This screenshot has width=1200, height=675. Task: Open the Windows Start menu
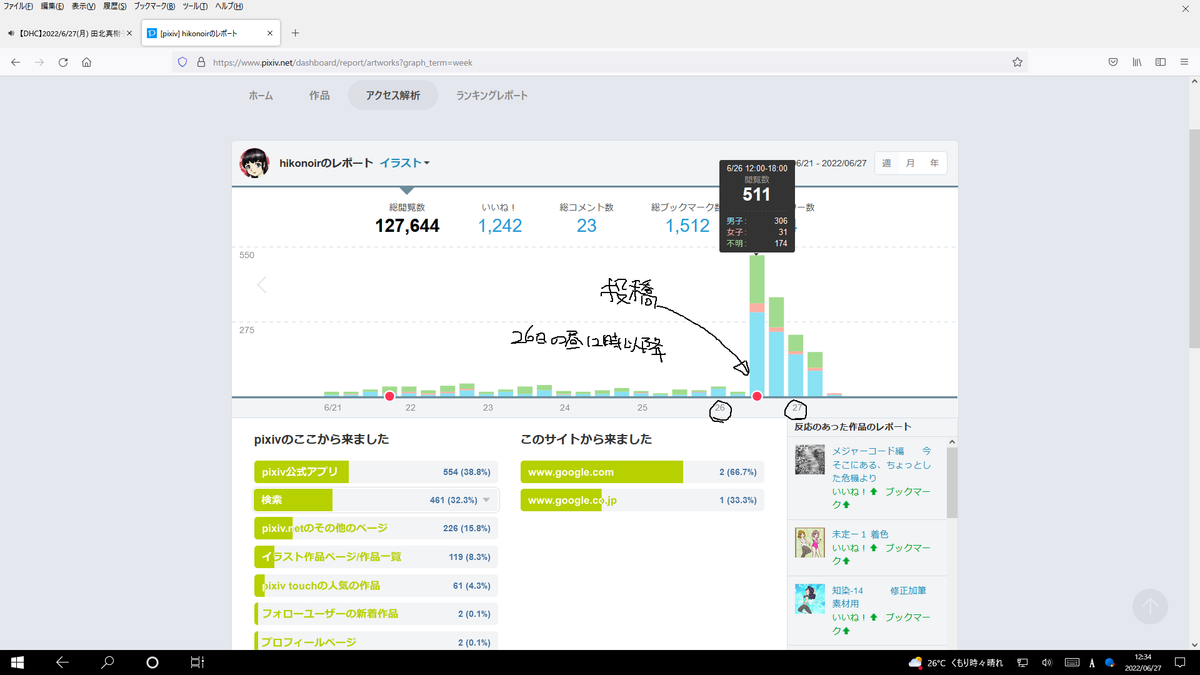(18, 662)
